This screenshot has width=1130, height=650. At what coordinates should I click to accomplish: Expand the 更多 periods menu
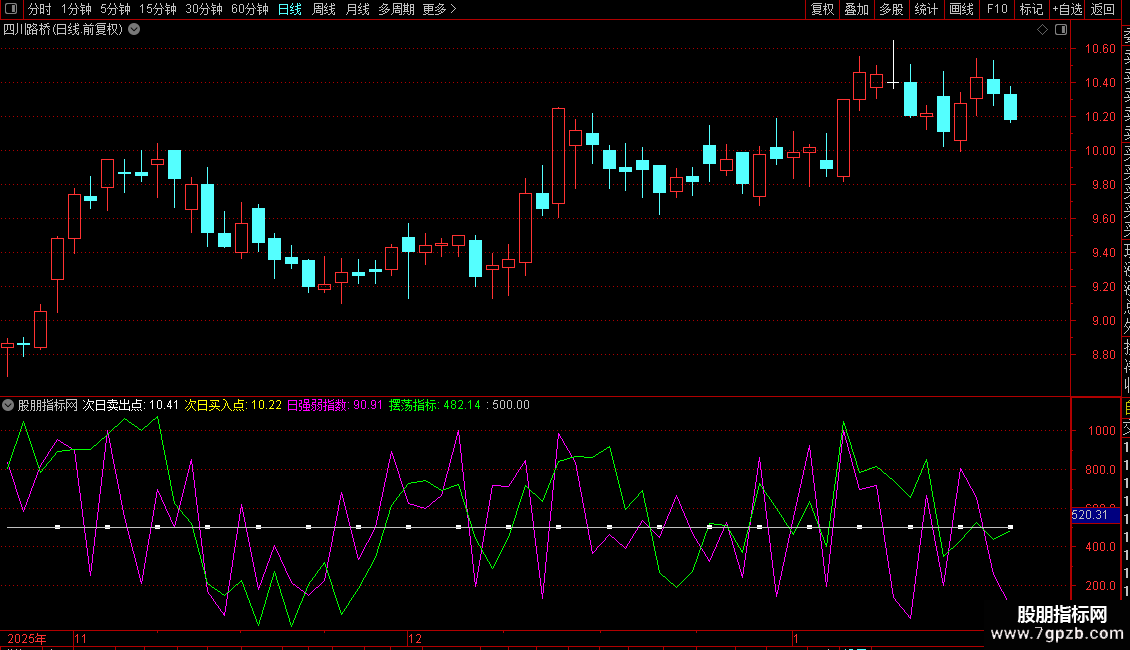[439, 9]
